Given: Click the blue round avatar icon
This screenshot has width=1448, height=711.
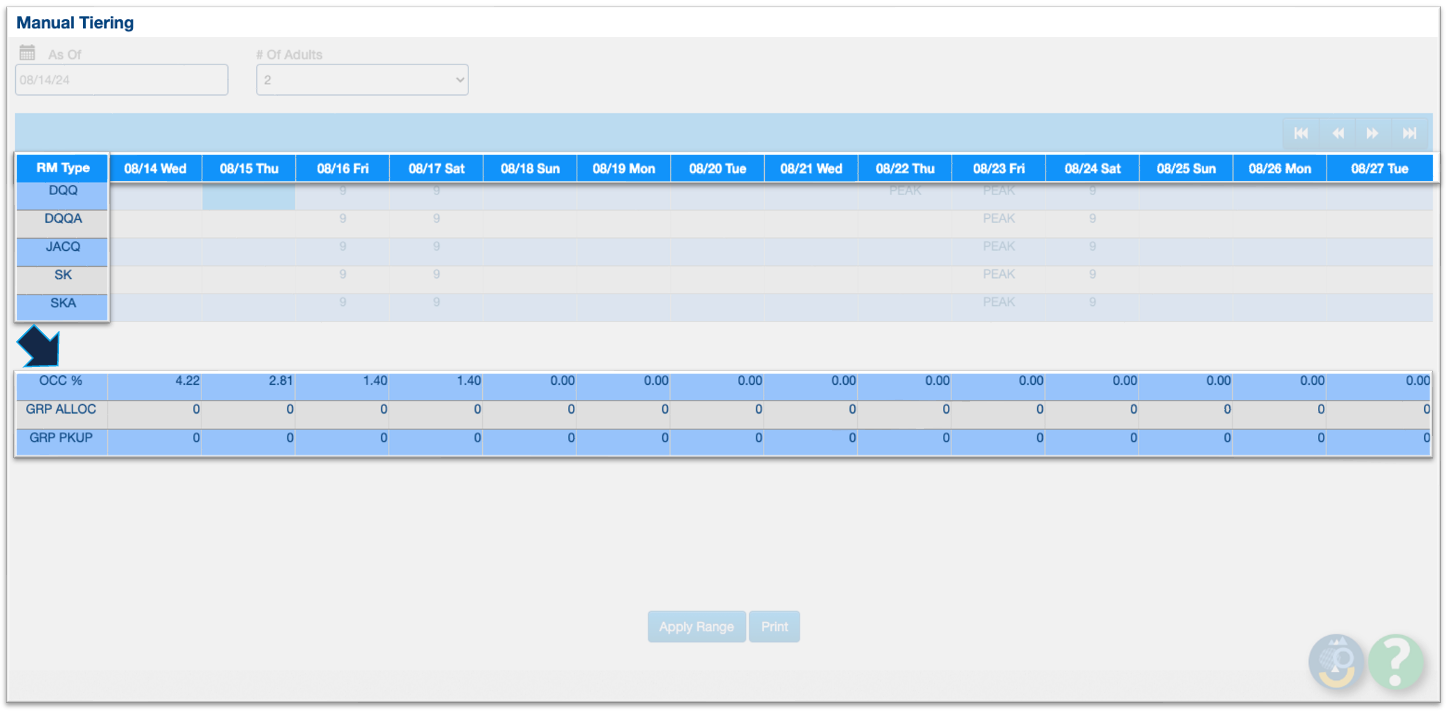Looking at the screenshot, I should (1336, 661).
